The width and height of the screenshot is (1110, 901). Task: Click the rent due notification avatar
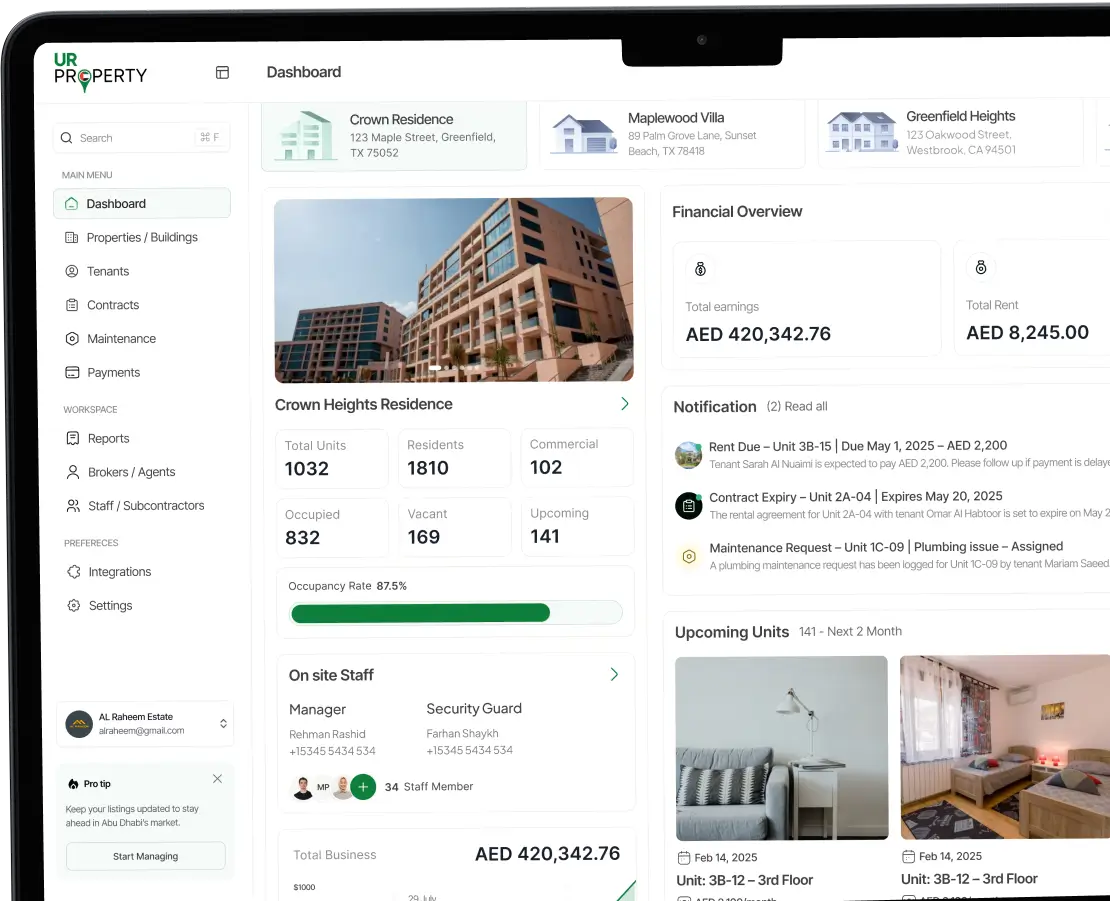pos(688,455)
